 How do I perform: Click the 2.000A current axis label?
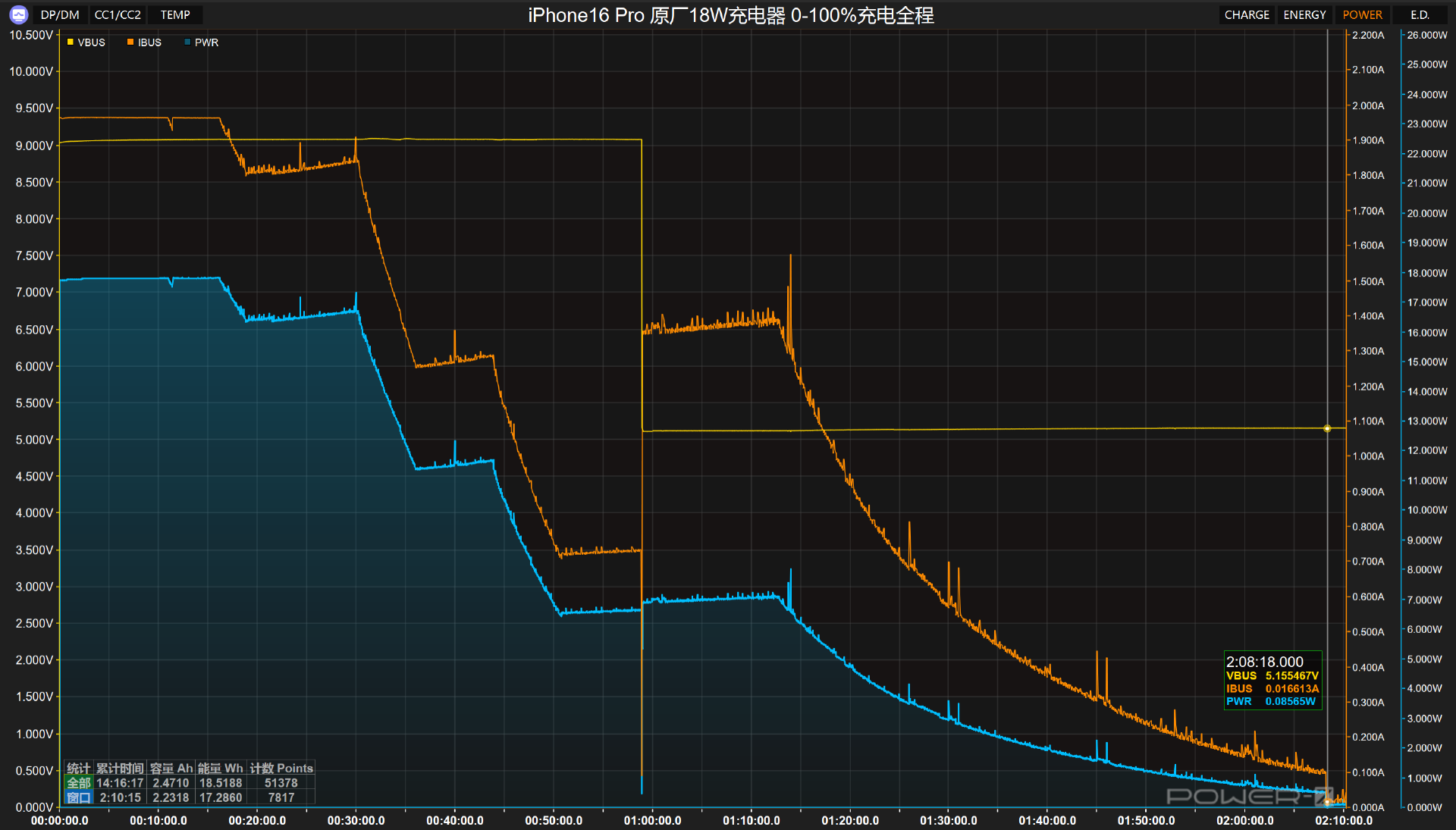coord(1368,105)
